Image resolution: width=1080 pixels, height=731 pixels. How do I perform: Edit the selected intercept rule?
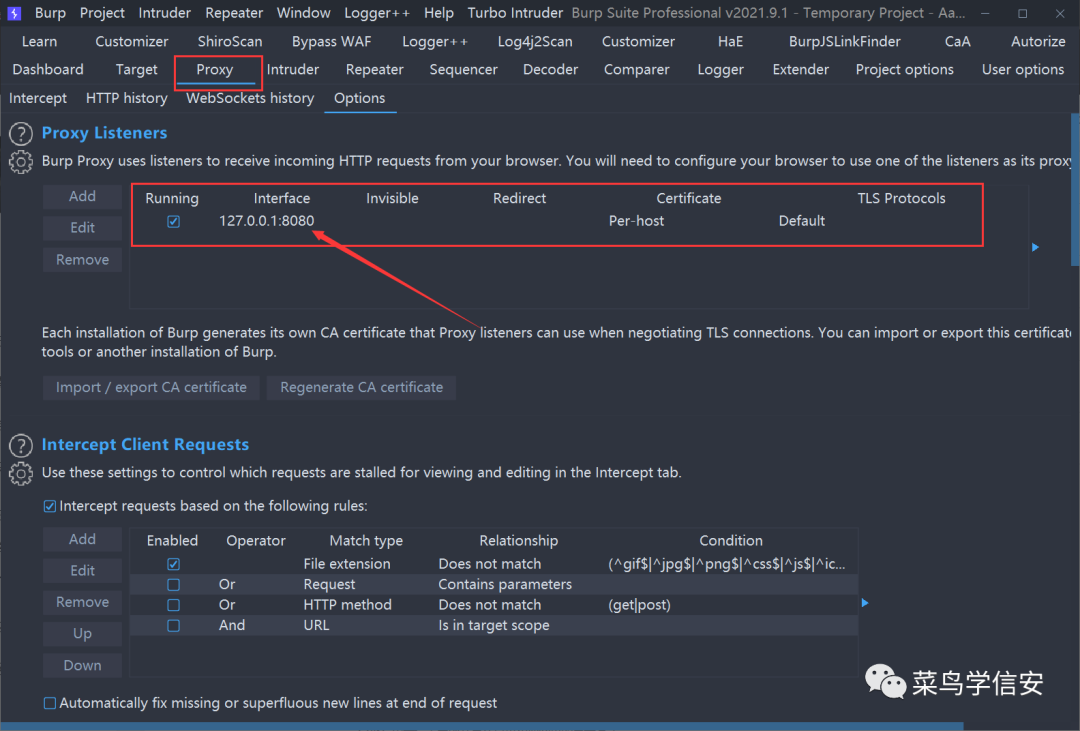[83, 571]
